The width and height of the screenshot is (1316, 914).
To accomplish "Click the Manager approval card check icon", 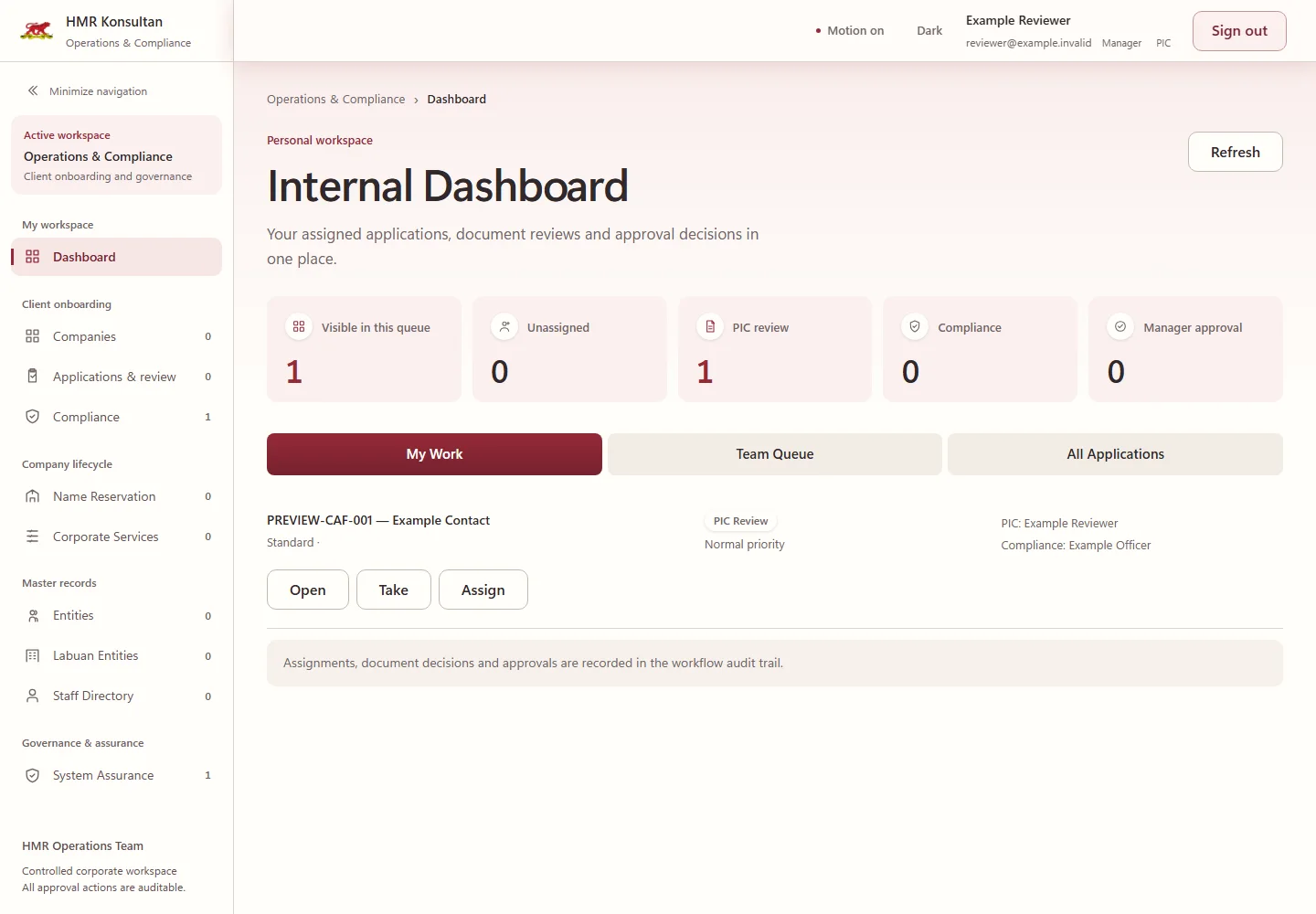I will coord(1120,326).
